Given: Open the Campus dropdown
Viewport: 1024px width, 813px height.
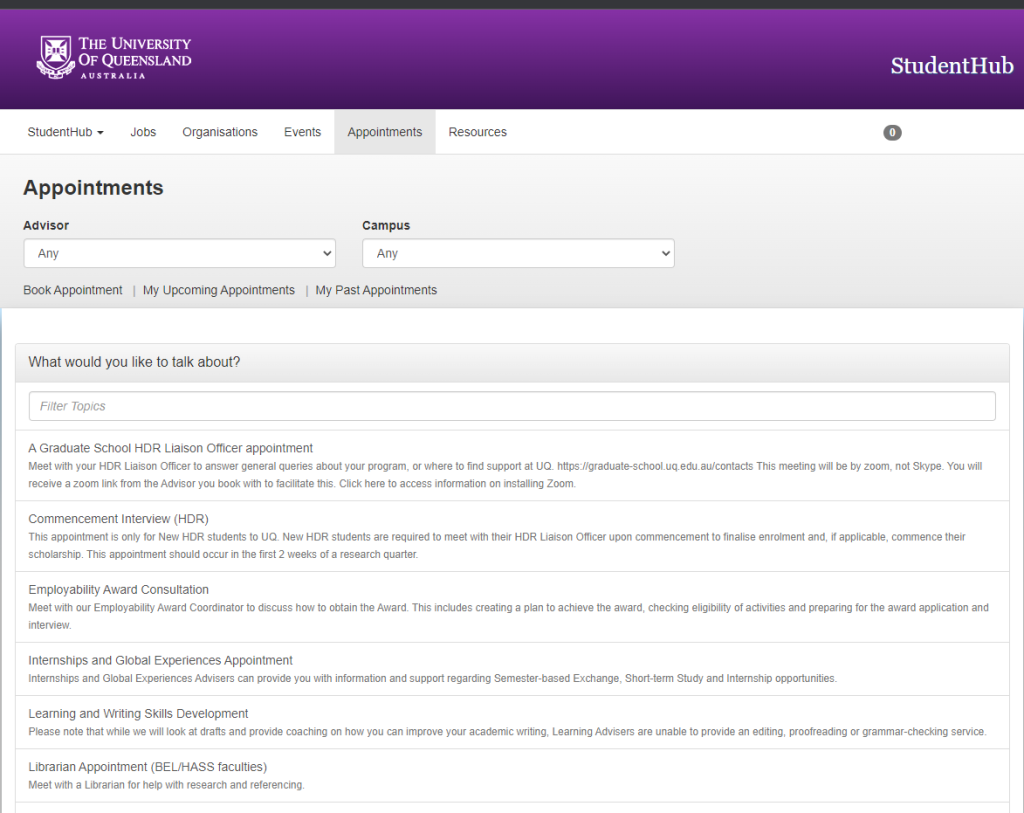Looking at the screenshot, I should coord(517,253).
